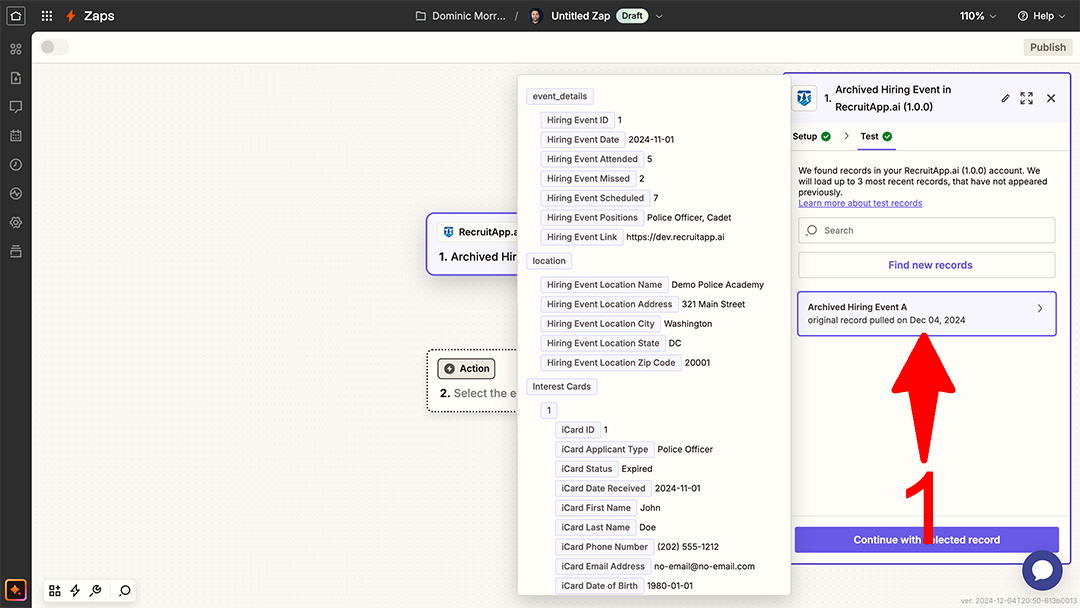Click the add-step grid icon in bottom toolbar

(x=55, y=590)
